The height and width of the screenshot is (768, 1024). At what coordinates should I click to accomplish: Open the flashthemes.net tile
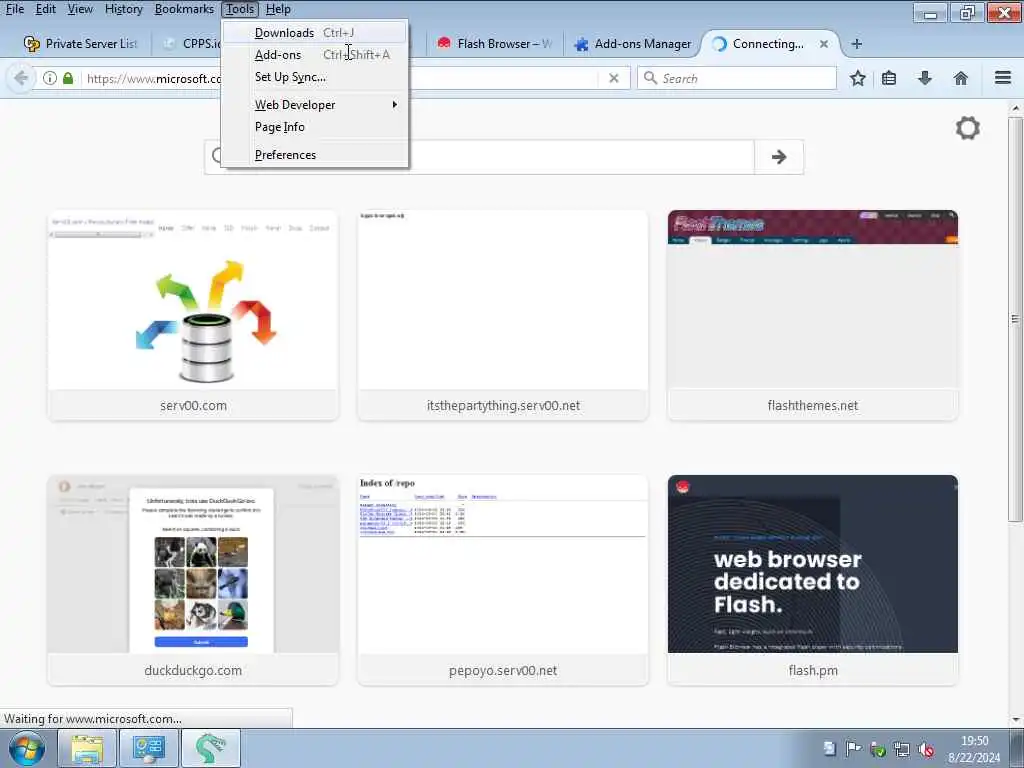click(813, 315)
